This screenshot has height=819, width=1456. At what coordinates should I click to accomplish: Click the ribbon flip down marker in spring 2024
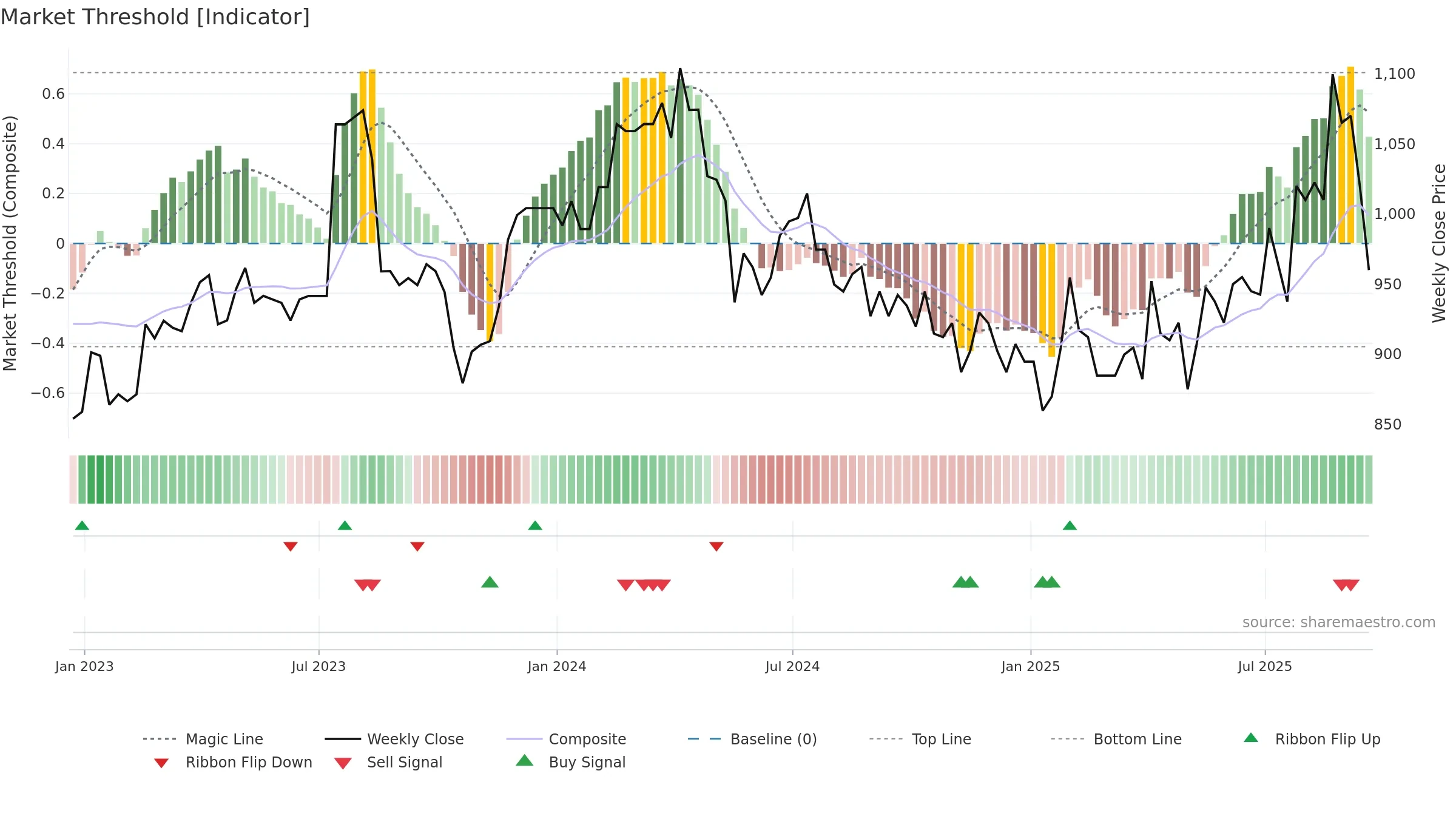point(716,547)
